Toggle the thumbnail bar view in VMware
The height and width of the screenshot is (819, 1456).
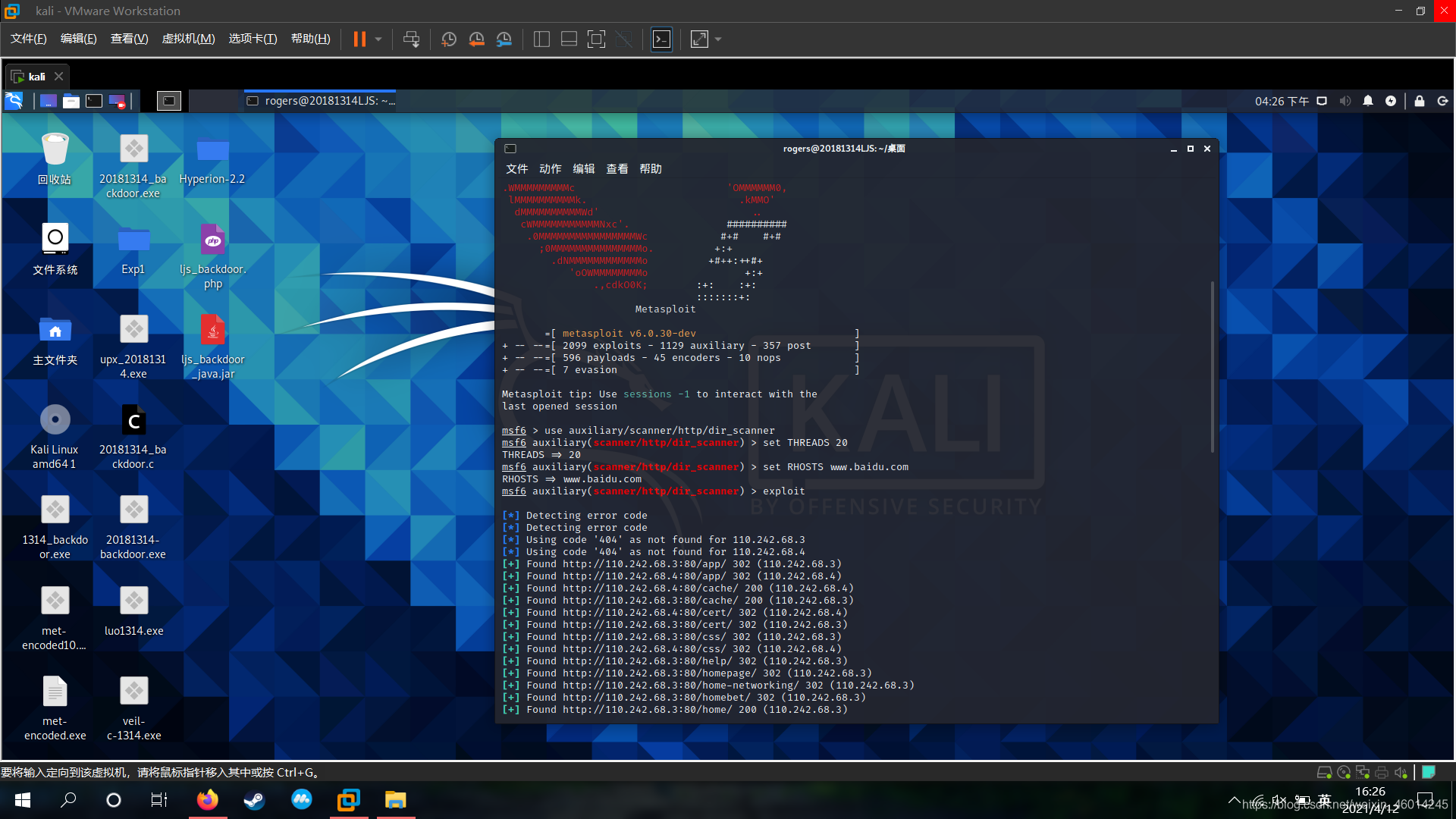[569, 39]
